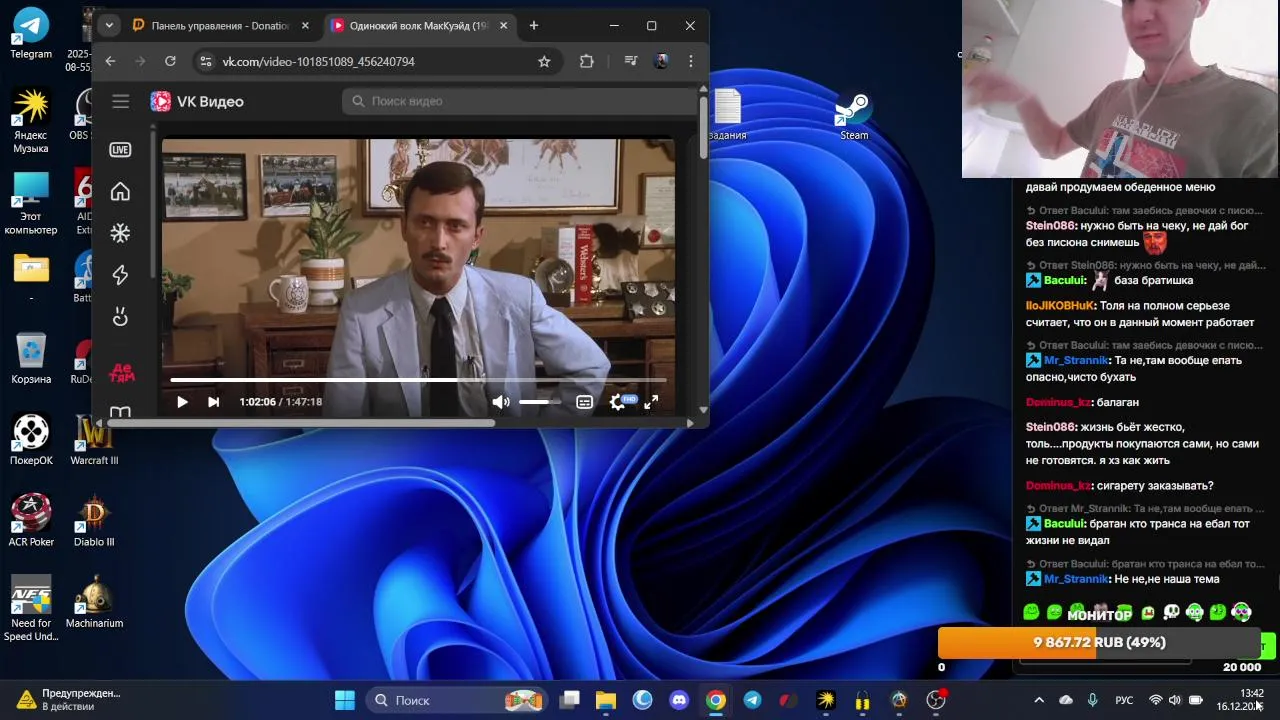The height and width of the screenshot is (720, 1280).
Task: Open Windows Start menu
Action: pos(345,700)
